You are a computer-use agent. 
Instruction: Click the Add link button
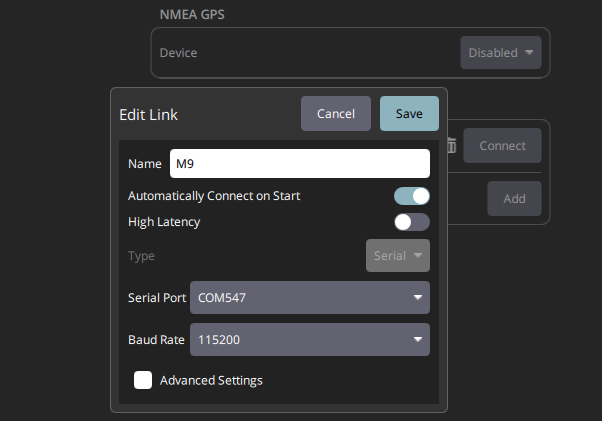point(514,199)
